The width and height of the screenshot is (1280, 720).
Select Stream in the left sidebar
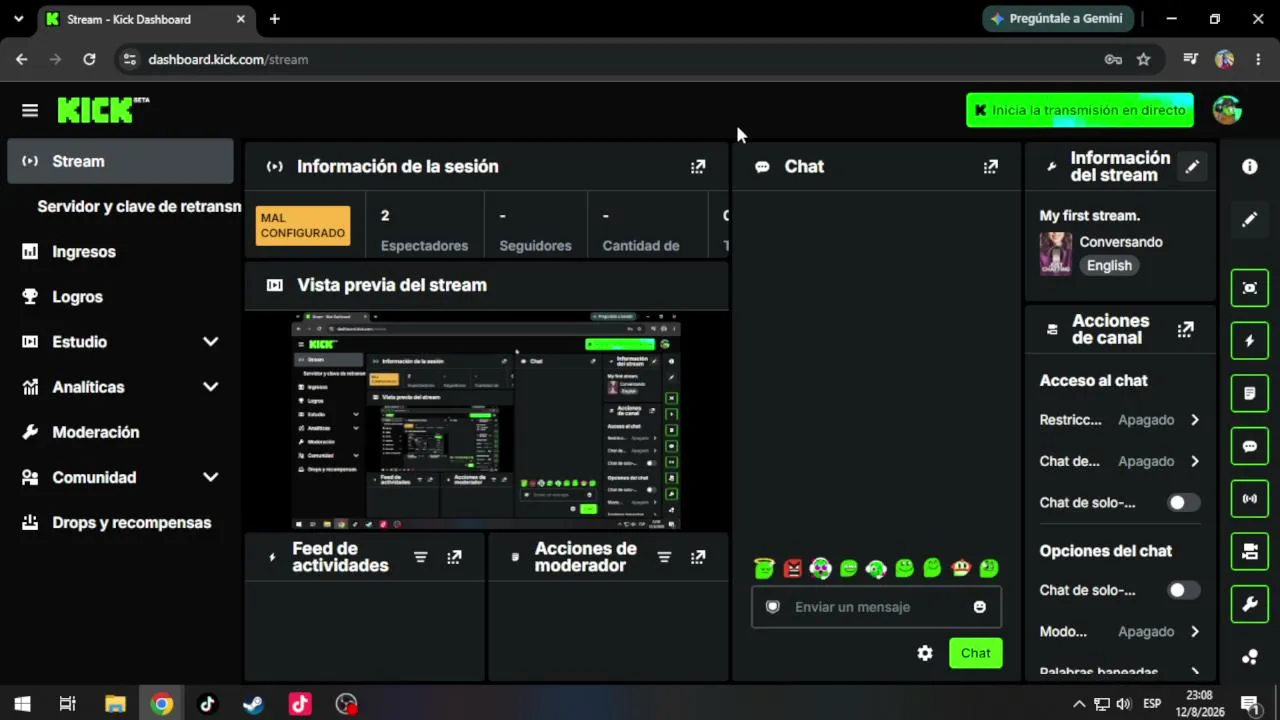tap(120, 161)
